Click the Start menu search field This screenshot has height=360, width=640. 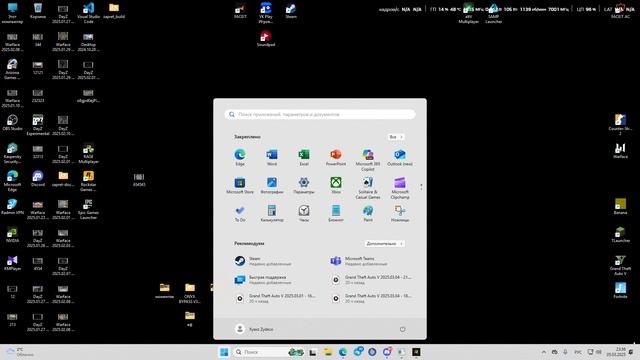point(320,114)
